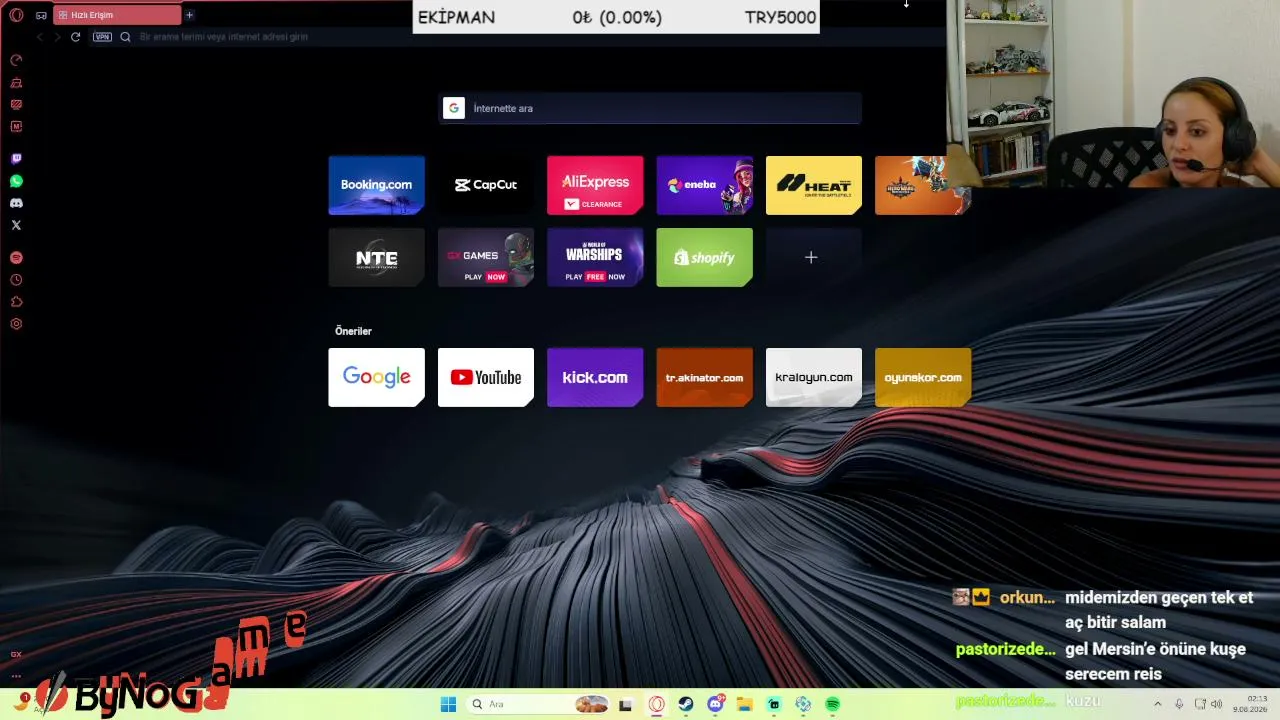The image size is (1280, 720).
Task: Click the Google icon in the search box
Action: [x=454, y=108]
